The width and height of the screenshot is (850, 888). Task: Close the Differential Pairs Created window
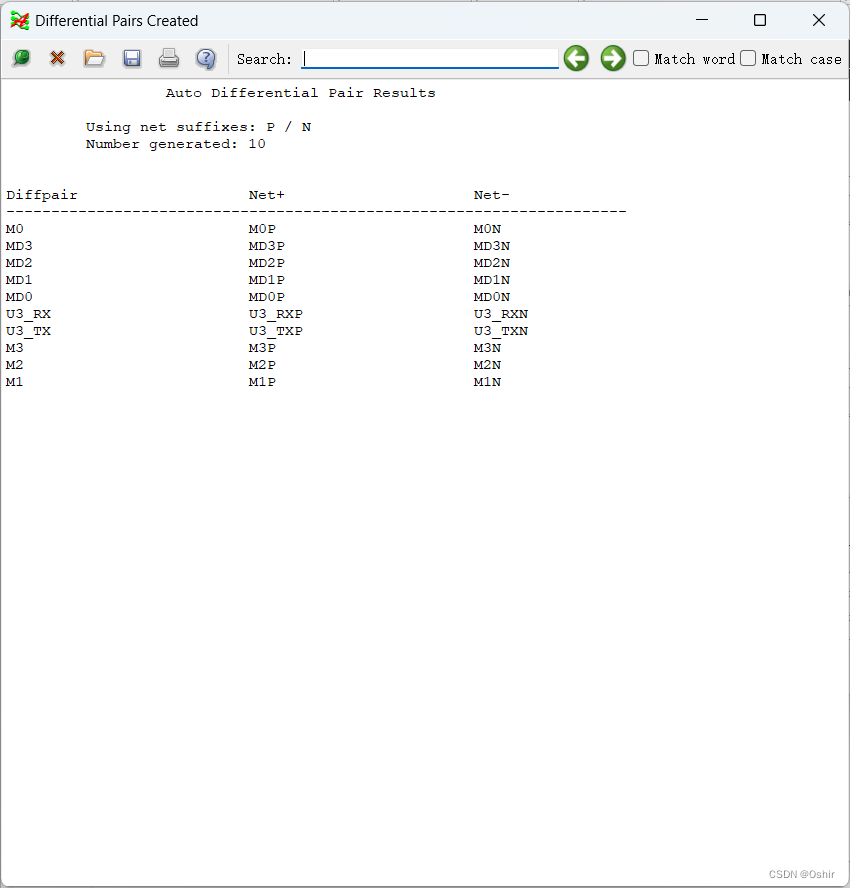pyautogui.click(x=818, y=20)
